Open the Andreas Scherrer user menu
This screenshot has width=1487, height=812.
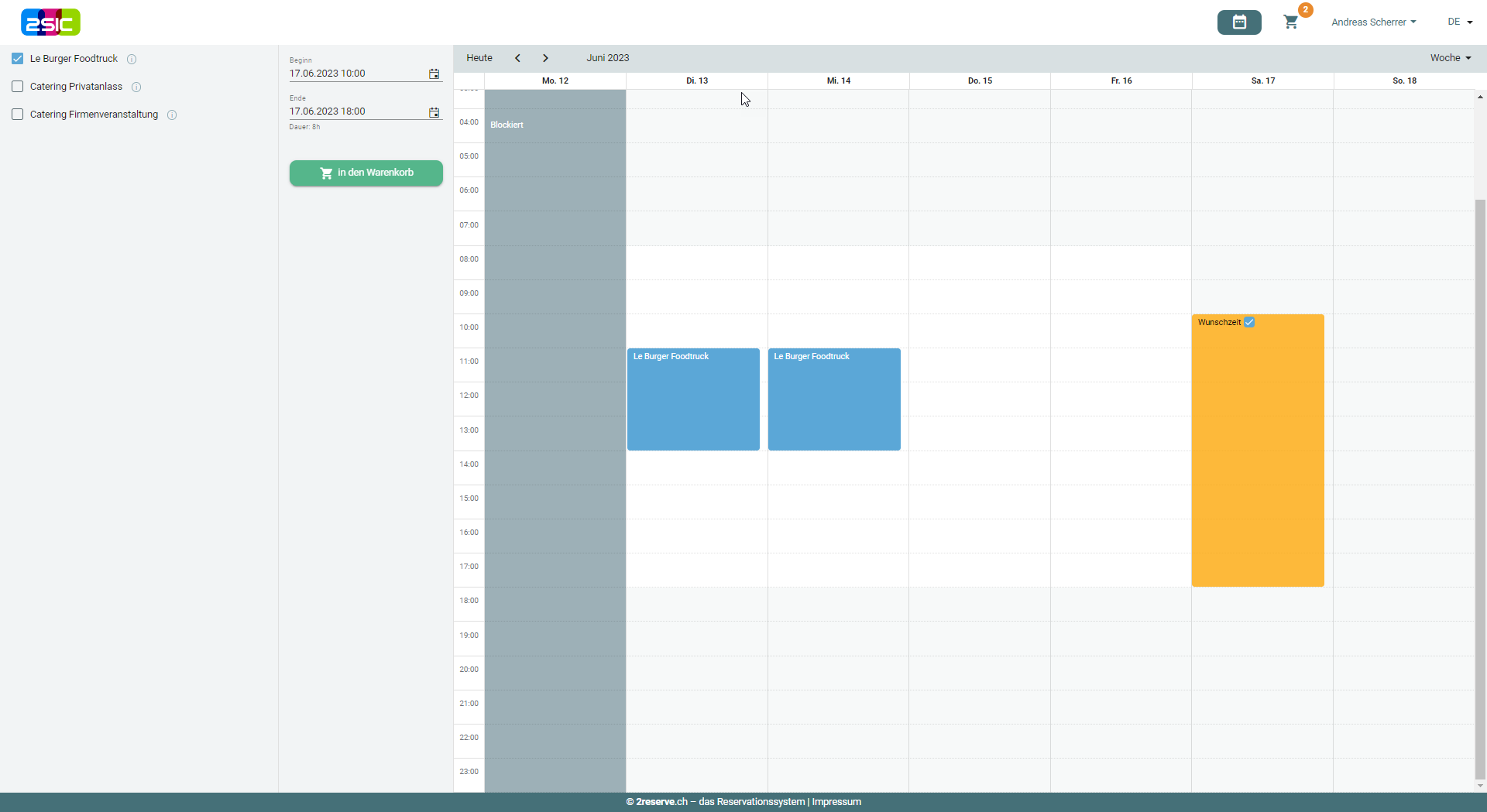pyautogui.click(x=1373, y=22)
